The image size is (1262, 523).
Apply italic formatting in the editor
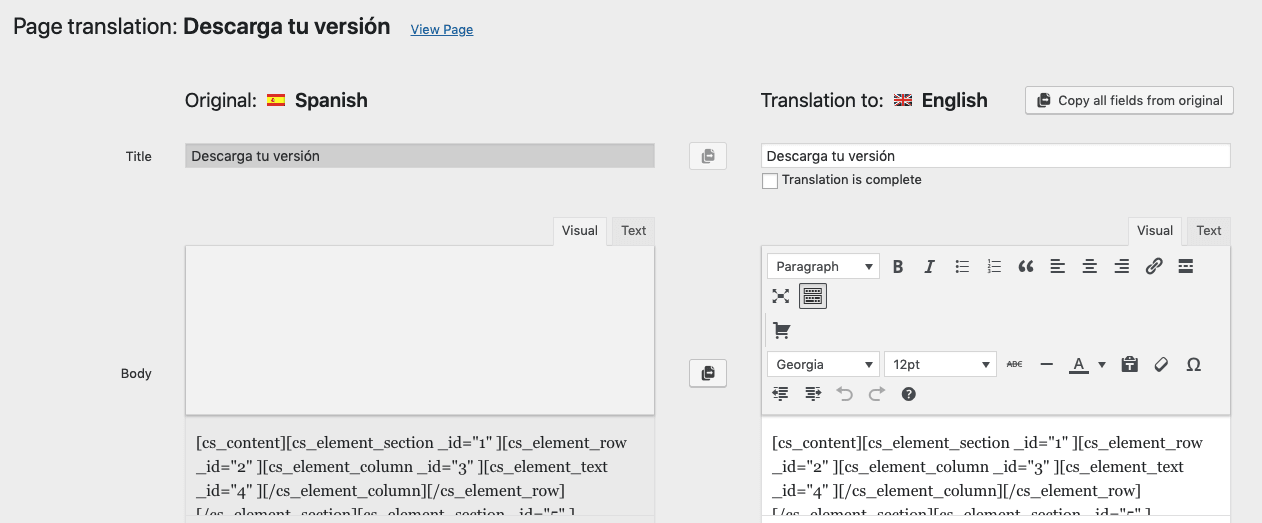[x=929, y=266]
